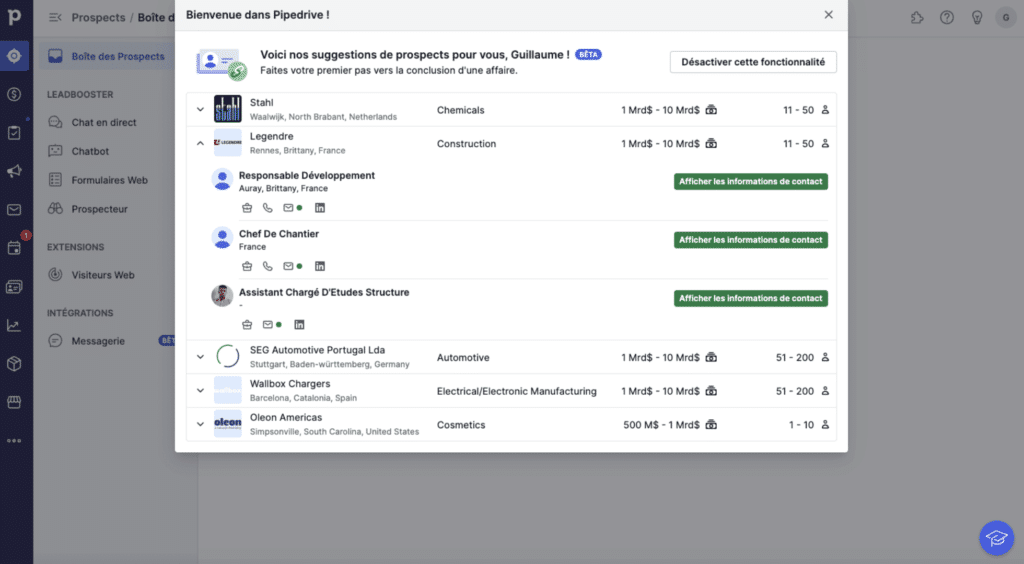Viewport: 1024px width, 564px height.
Task: Open the Contacts card icon in sidebar
Action: [x=14, y=287]
